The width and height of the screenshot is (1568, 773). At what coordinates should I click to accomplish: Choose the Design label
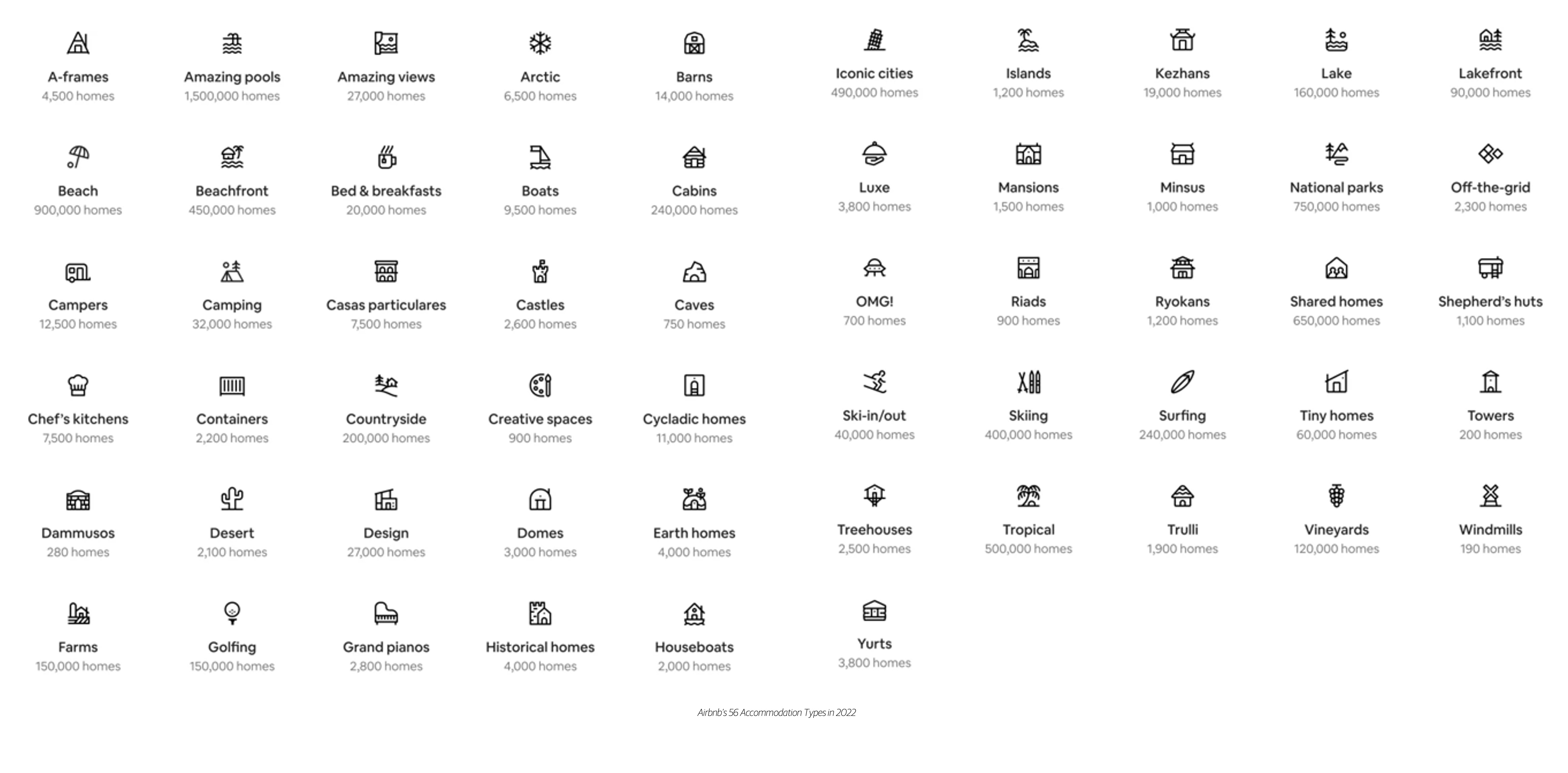pos(386,533)
